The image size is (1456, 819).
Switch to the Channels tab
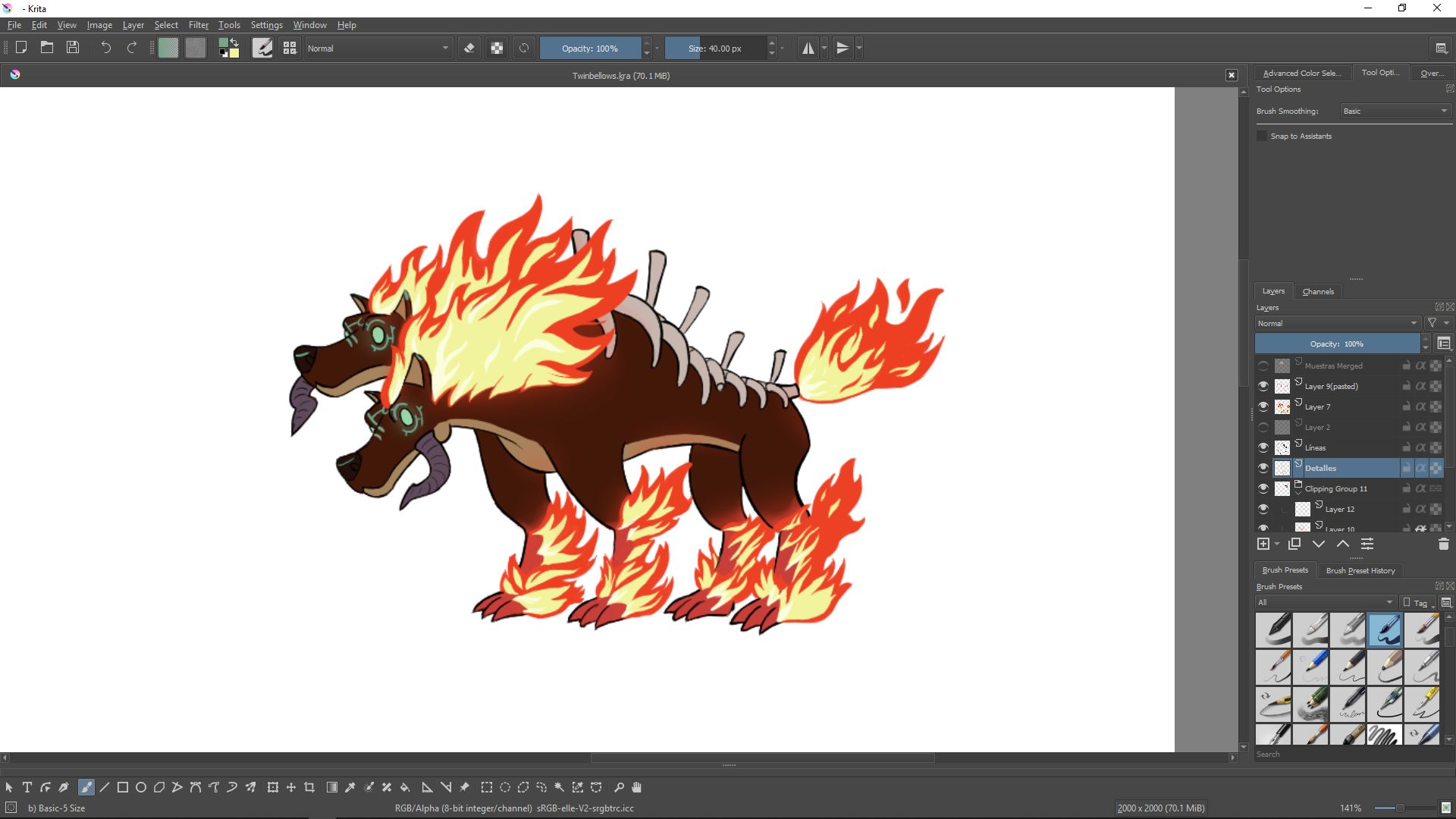[x=1318, y=291]
